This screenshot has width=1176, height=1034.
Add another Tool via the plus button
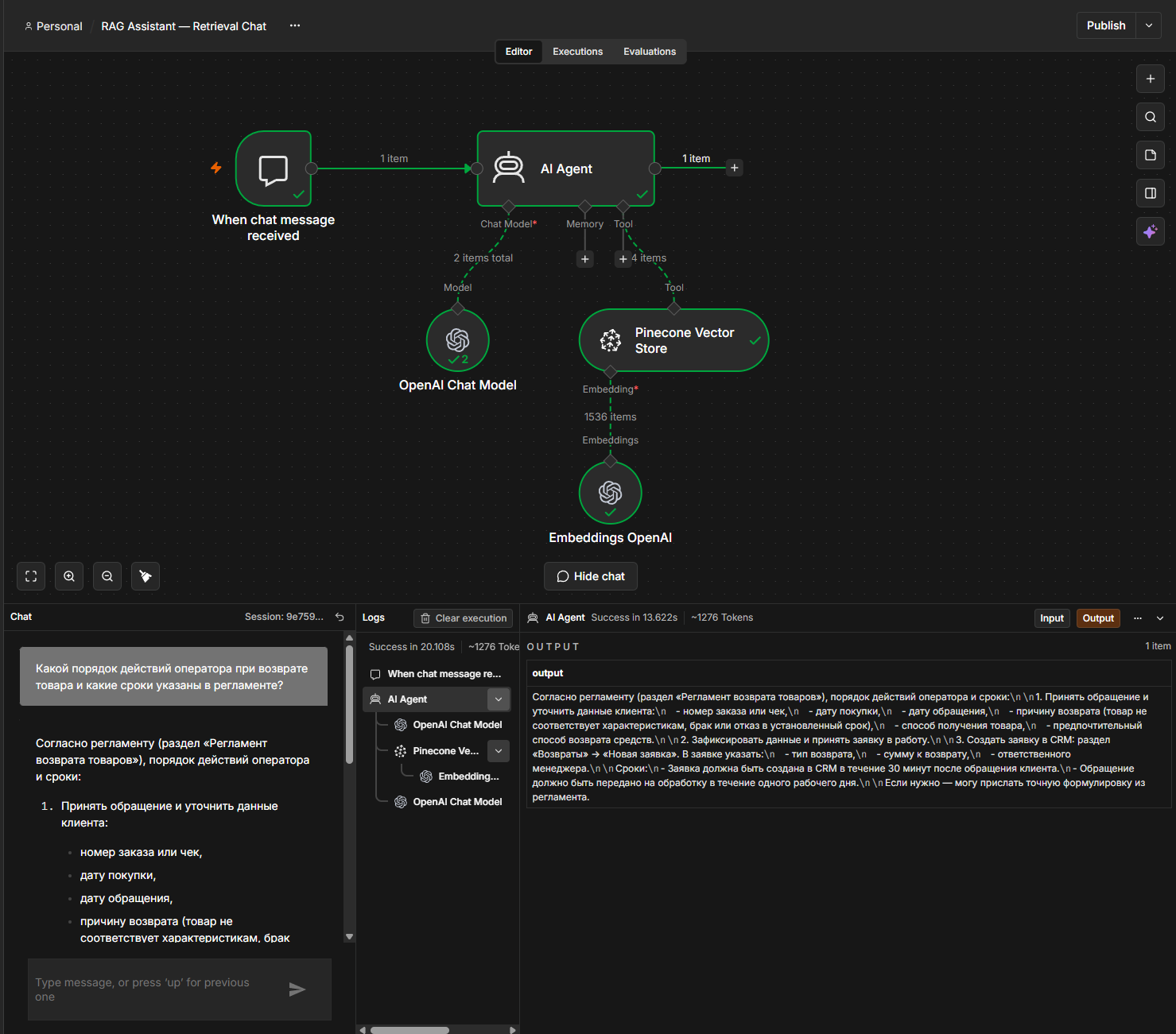[x=623, y=259]
